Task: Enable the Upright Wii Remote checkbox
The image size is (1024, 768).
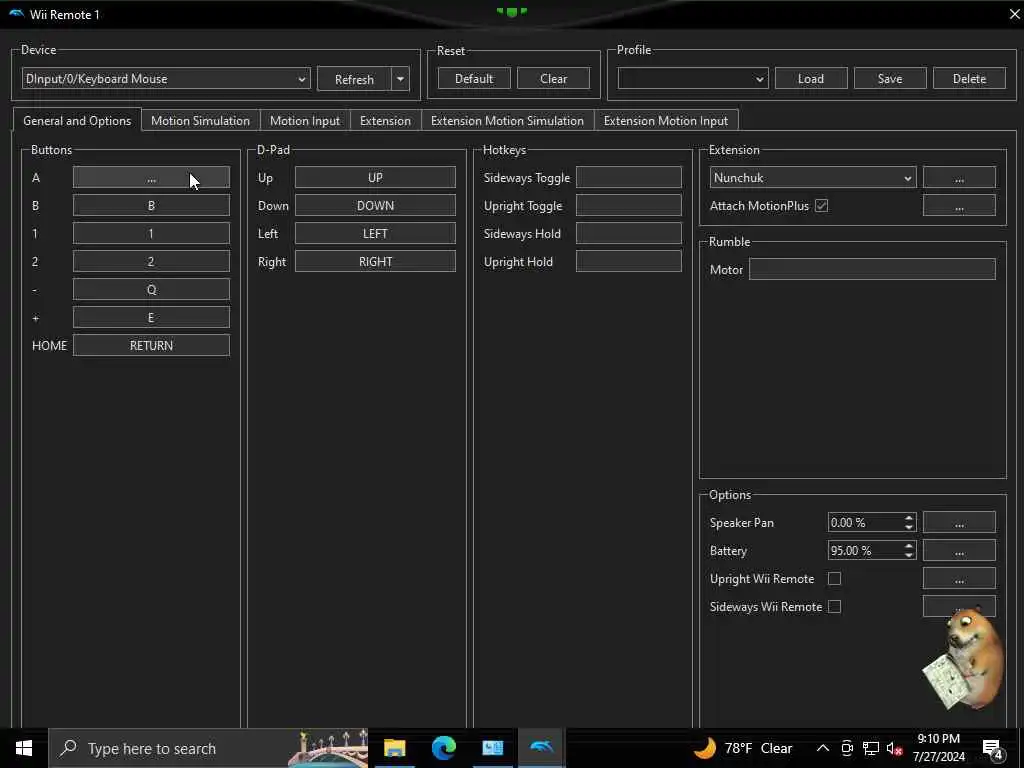Action: click(x=835, y=579)
